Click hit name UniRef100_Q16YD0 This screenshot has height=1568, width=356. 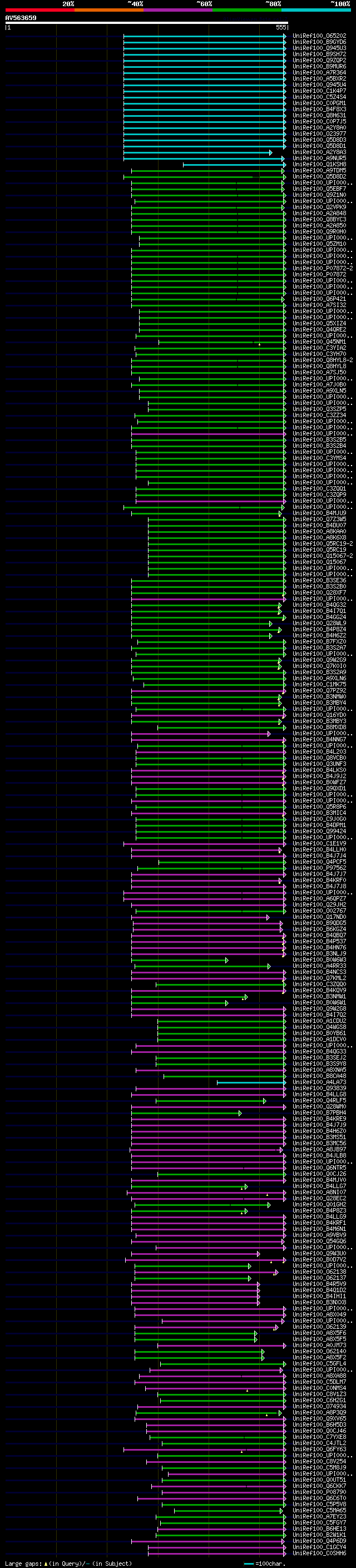point(319,715)
